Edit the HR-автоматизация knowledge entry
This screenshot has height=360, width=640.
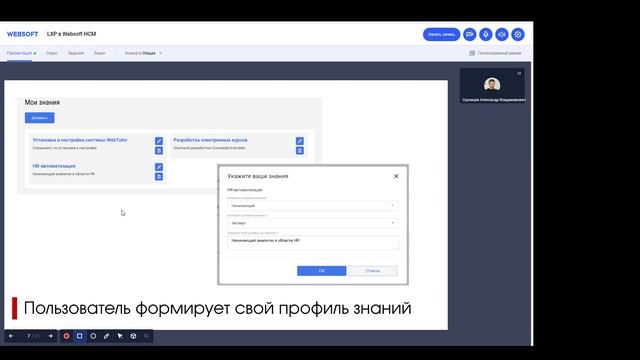159,167
